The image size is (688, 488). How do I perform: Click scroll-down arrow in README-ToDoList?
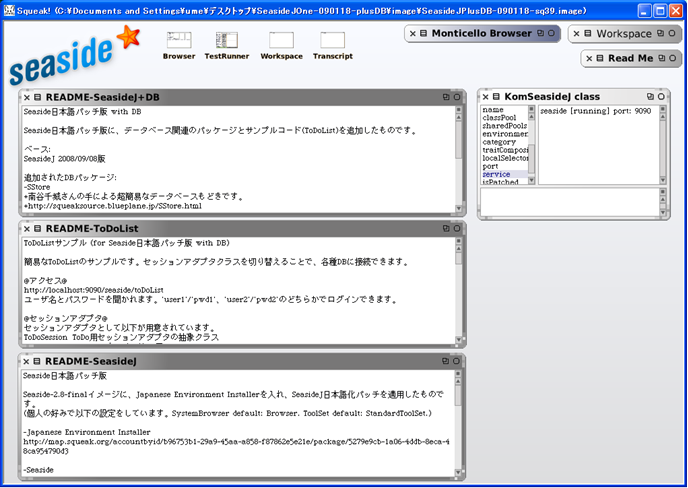[459, 340]
